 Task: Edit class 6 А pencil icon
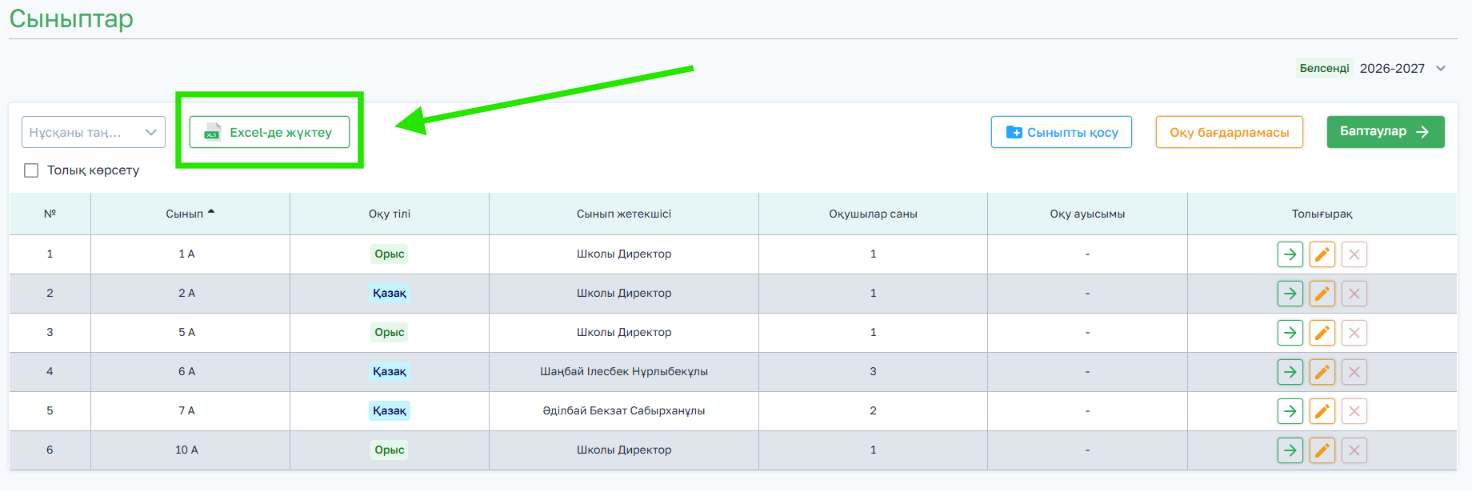click(1322, 372)
